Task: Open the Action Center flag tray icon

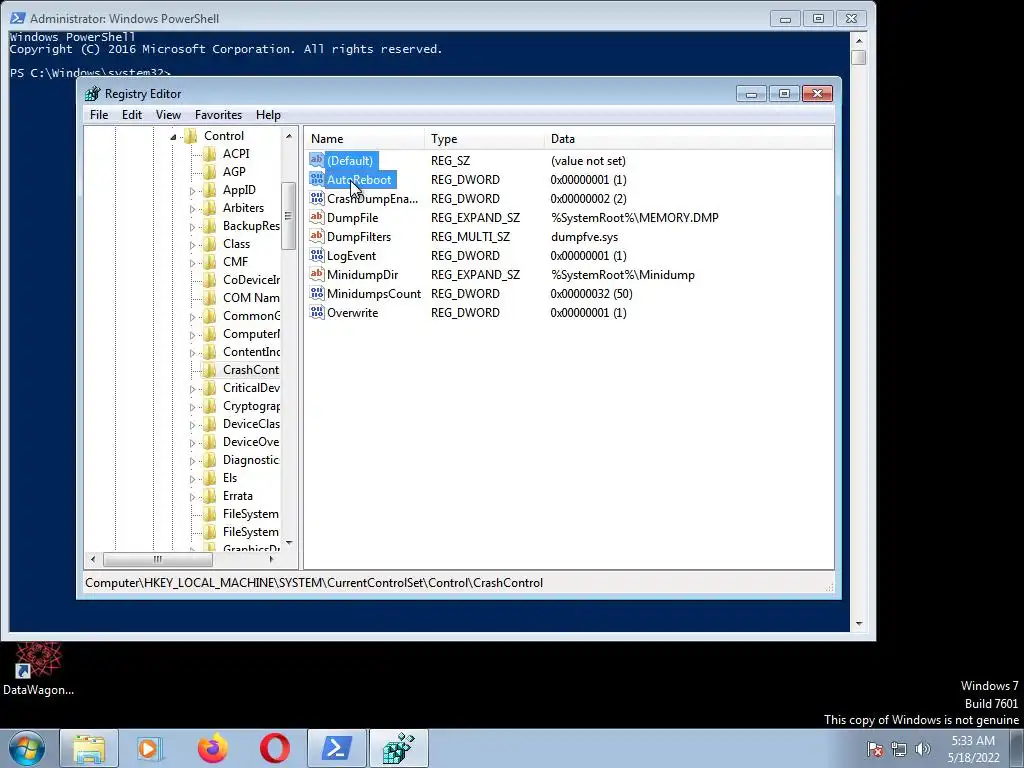Action: click(x=874, y=749)
